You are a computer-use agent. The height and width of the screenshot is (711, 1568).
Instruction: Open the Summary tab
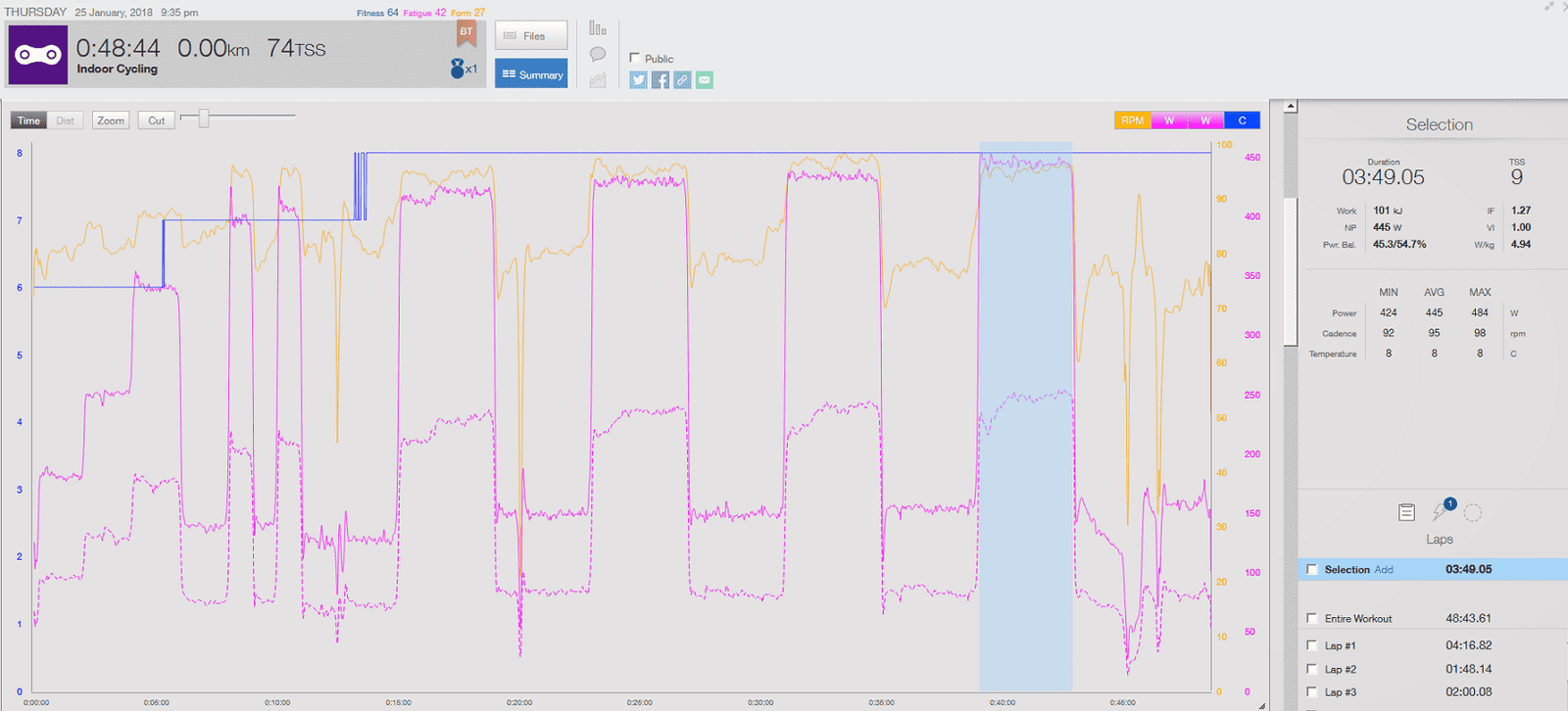click(531, 74)
